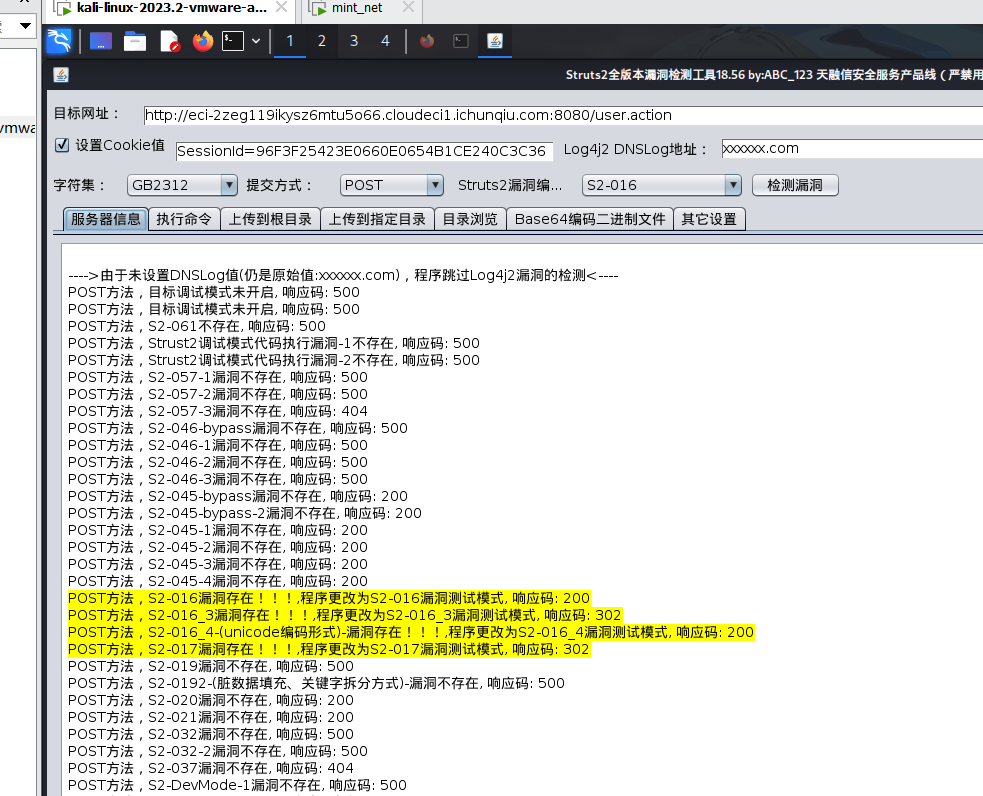Select the Base64编码二进制文件 tab
This screenshot has width=983, height=796.
590,219
